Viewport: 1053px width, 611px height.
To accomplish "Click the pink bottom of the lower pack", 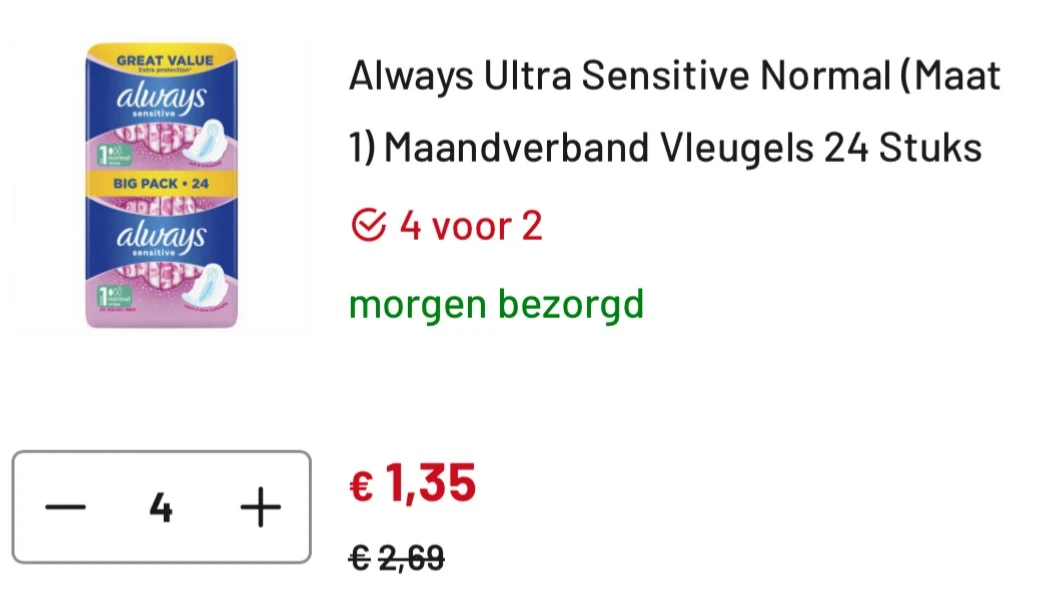I will [161, 315].
